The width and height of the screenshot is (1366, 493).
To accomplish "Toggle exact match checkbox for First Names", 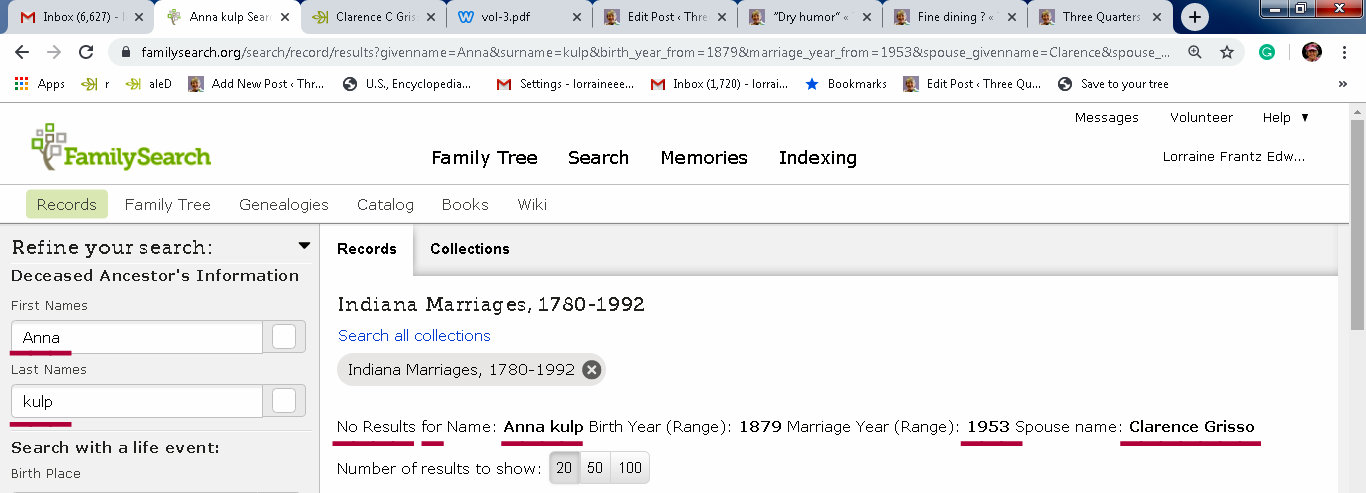I will pos(284,337).
